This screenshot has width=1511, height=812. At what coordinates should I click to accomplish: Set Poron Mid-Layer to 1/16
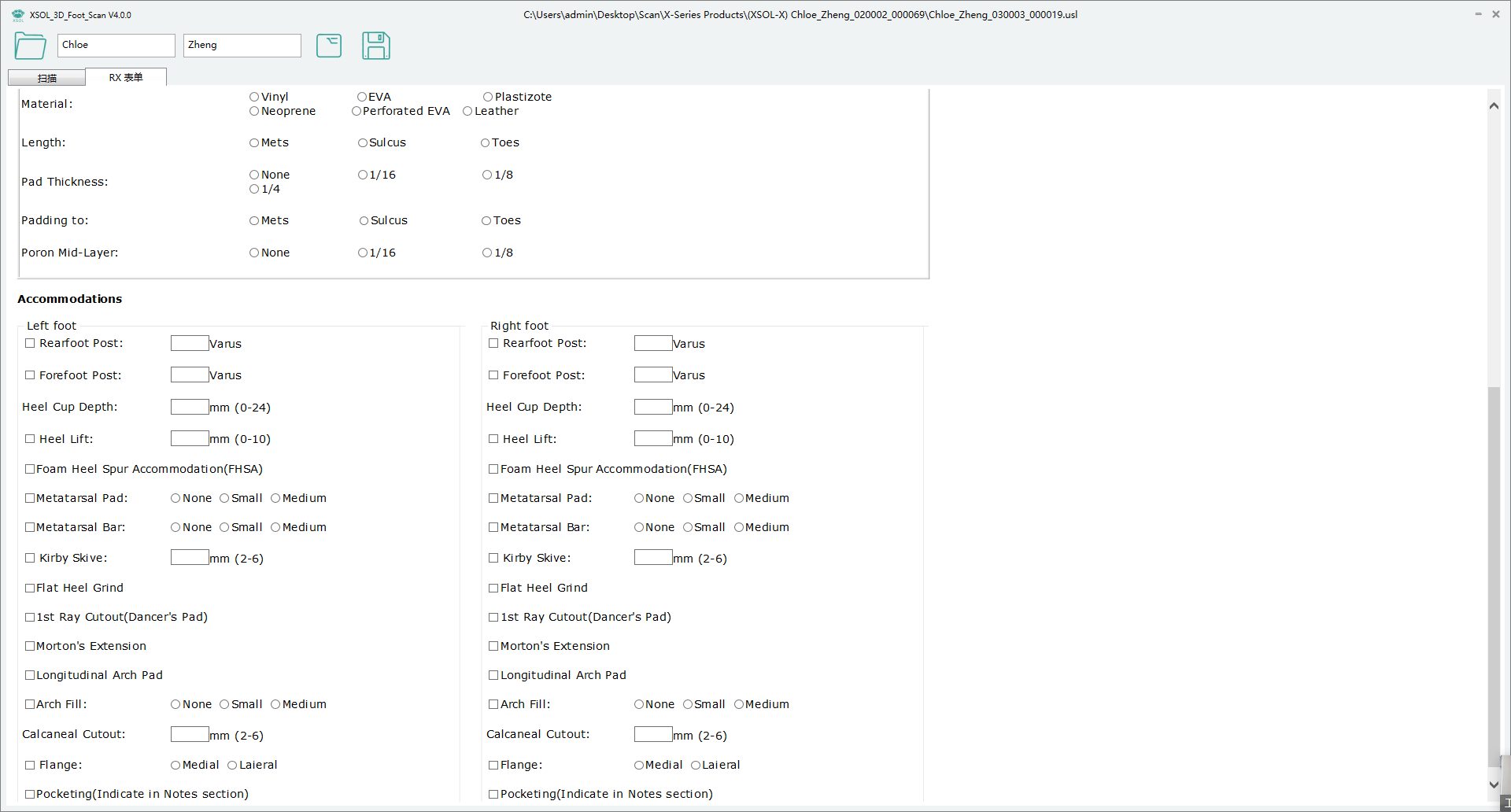pos(363,253)
